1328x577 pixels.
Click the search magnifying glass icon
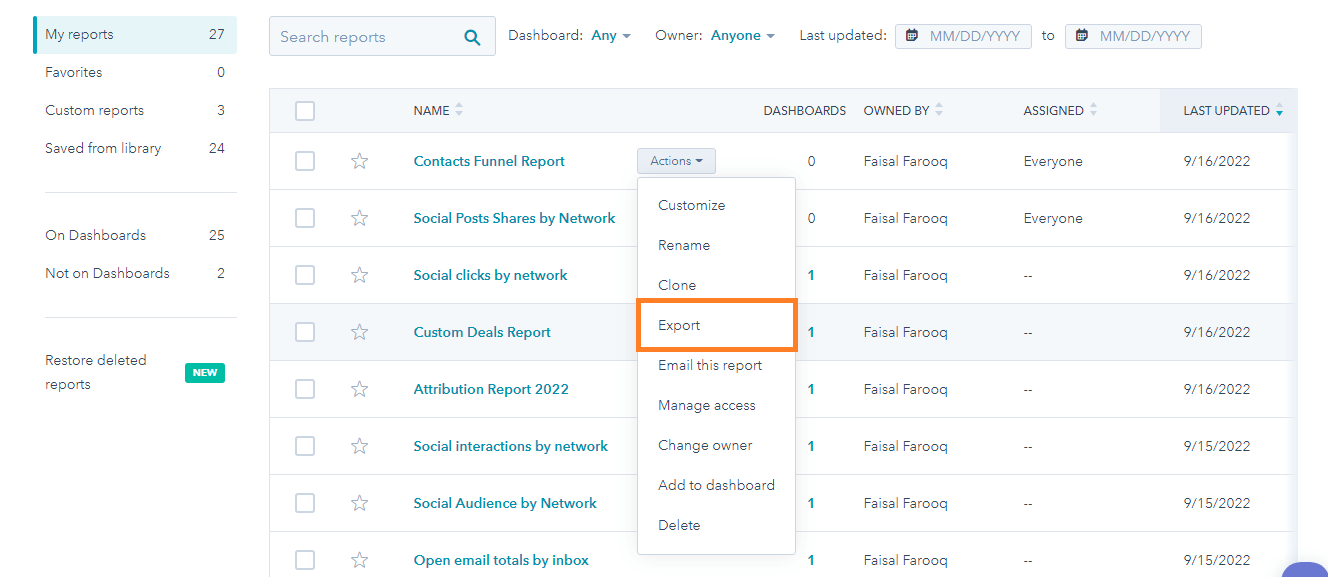point(471,36)
